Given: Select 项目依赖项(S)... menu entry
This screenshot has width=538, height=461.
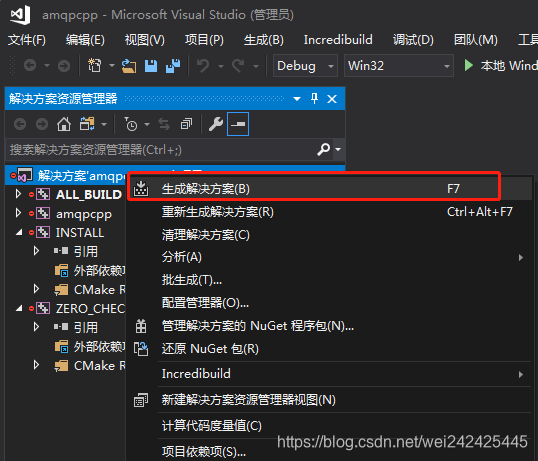Looking at the screenshot, I should pyautogui.click(x=329, y=451).
